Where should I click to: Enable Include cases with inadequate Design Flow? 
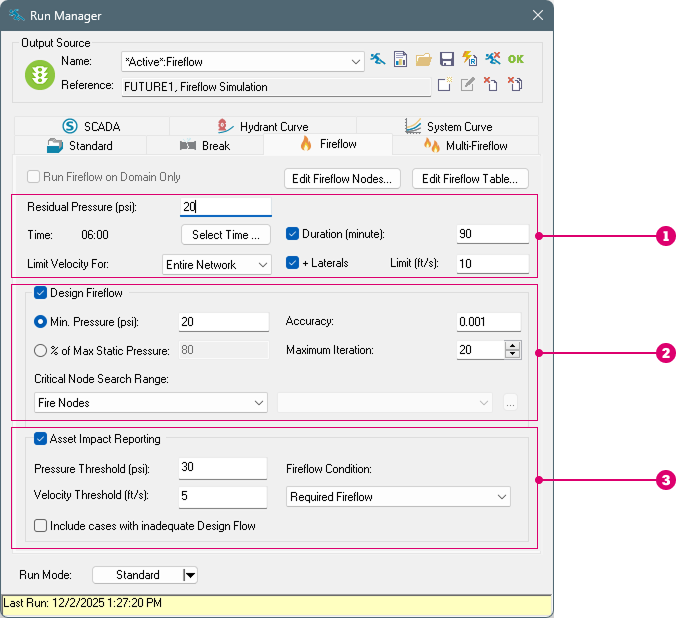point(40,526)
